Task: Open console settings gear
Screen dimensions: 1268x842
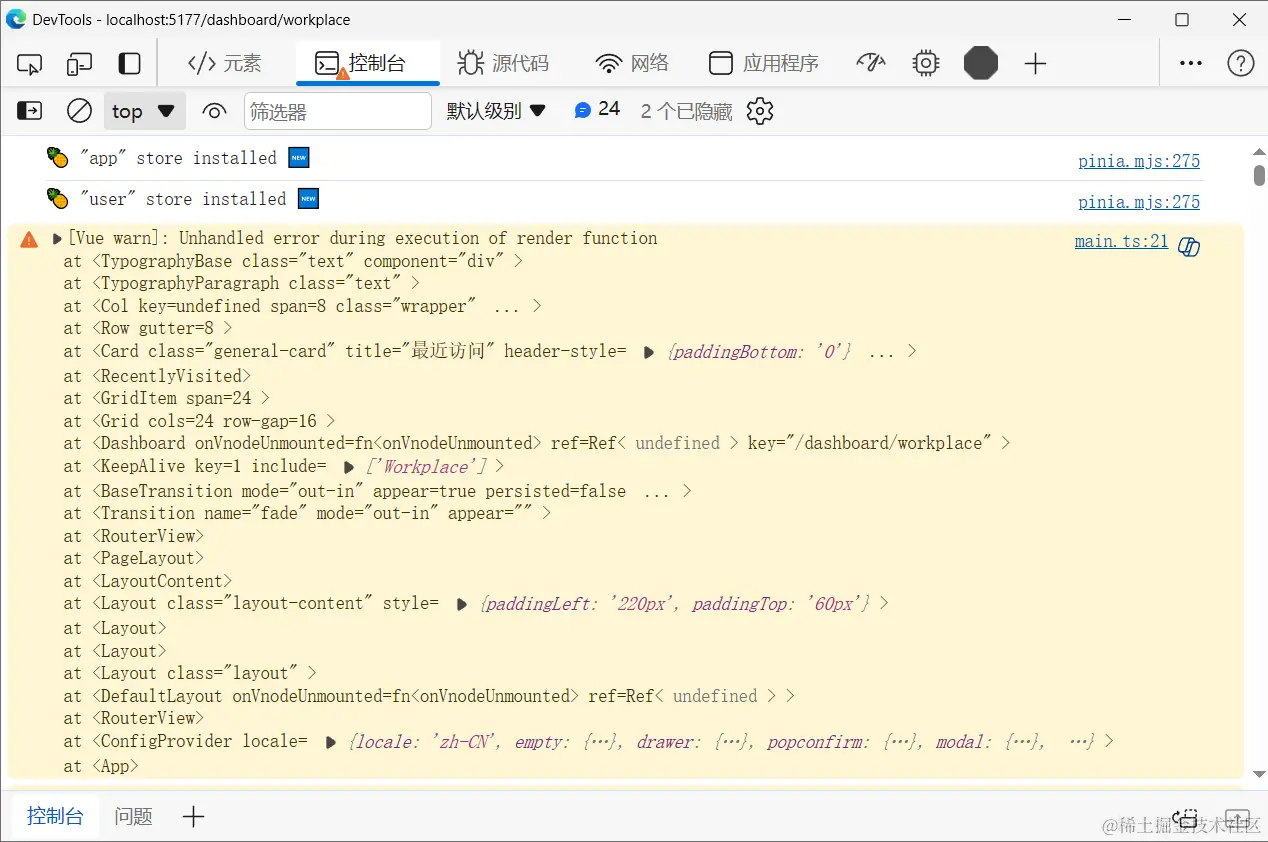Action: pos(760,111)
